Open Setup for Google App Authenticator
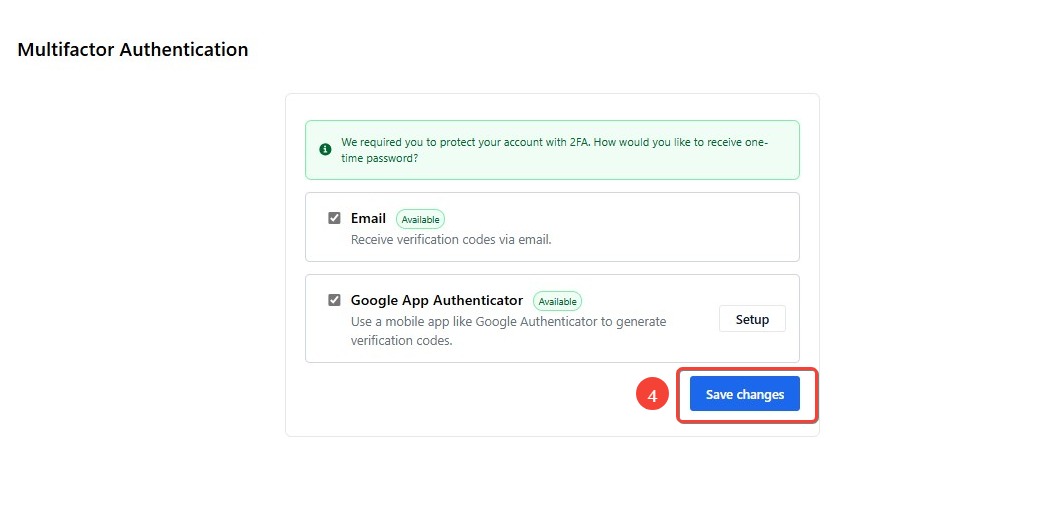Image resolution: width=1060 pixels, height=510 pixels. click(752, 319)
